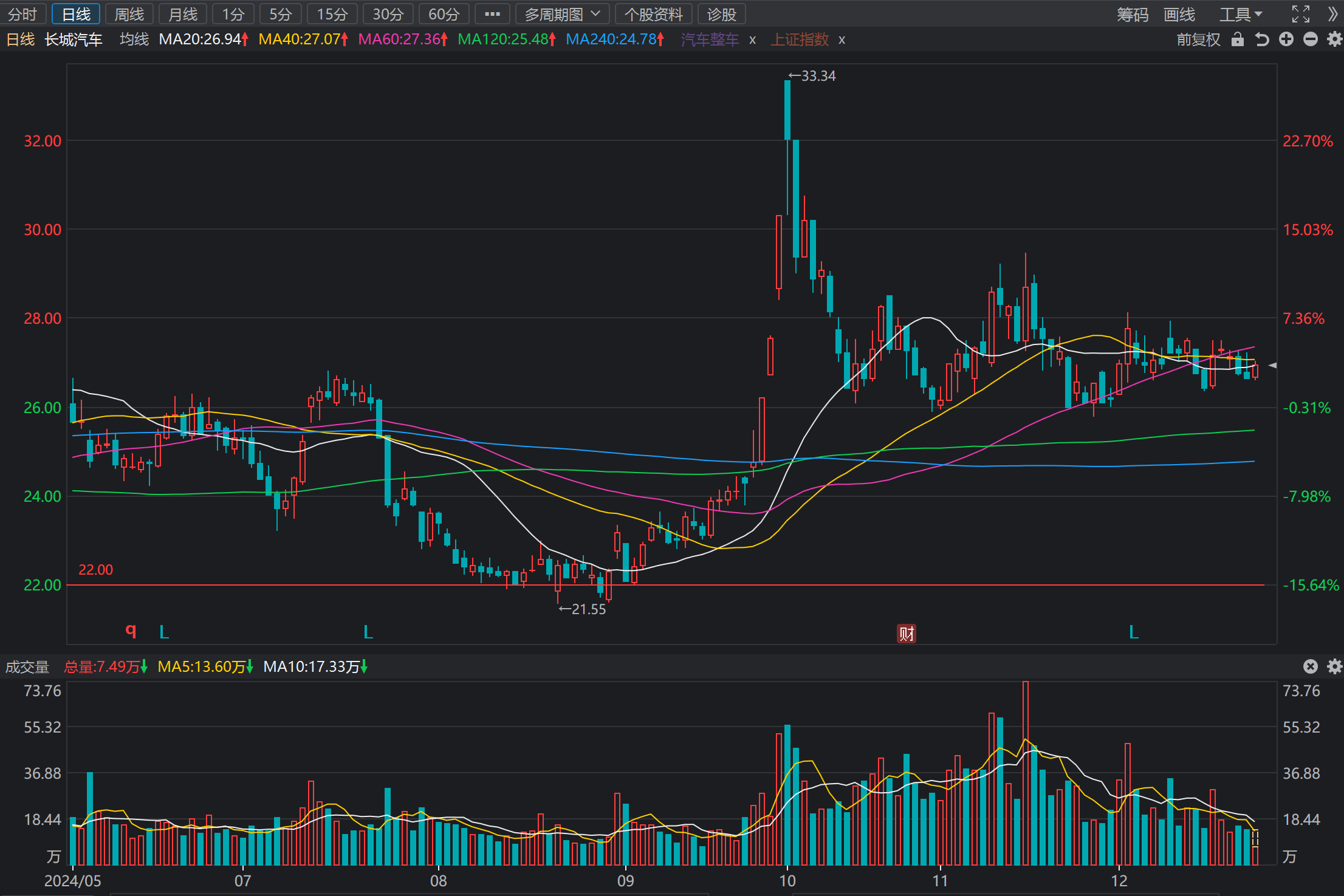Click the undo arrow icon in the chart toolbar
The image size is (1344, 896).
pos(1262,39)
